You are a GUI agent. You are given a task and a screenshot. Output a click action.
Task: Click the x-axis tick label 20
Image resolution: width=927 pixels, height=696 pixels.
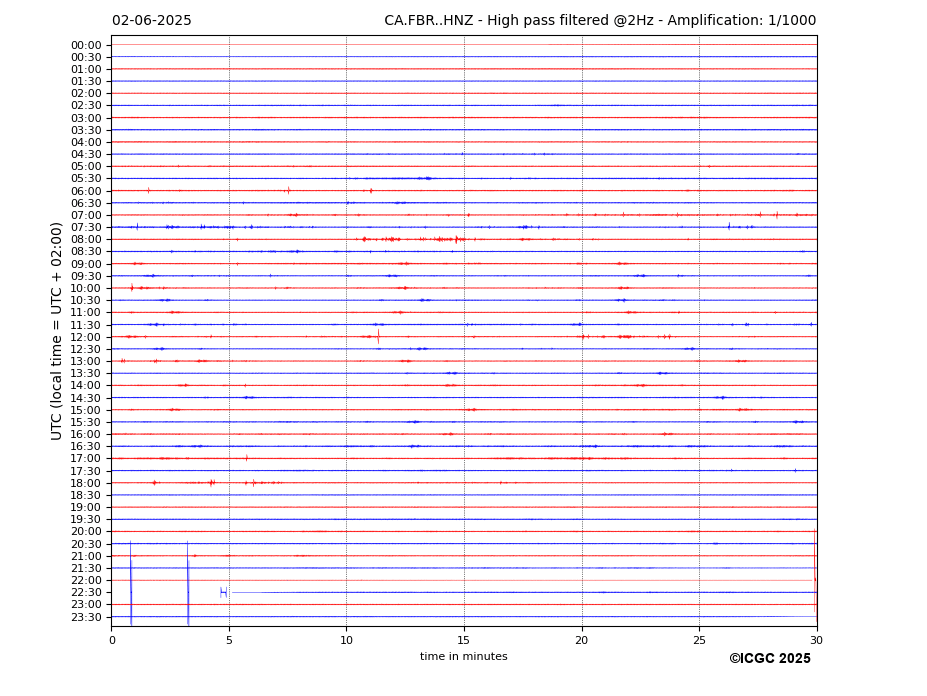coord(582,640)
